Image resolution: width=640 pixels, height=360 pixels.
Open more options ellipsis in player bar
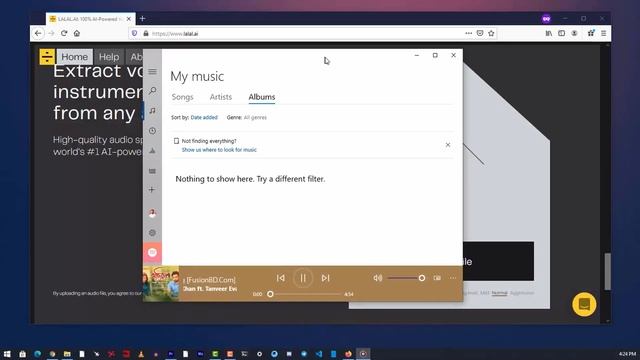point(453,278)
